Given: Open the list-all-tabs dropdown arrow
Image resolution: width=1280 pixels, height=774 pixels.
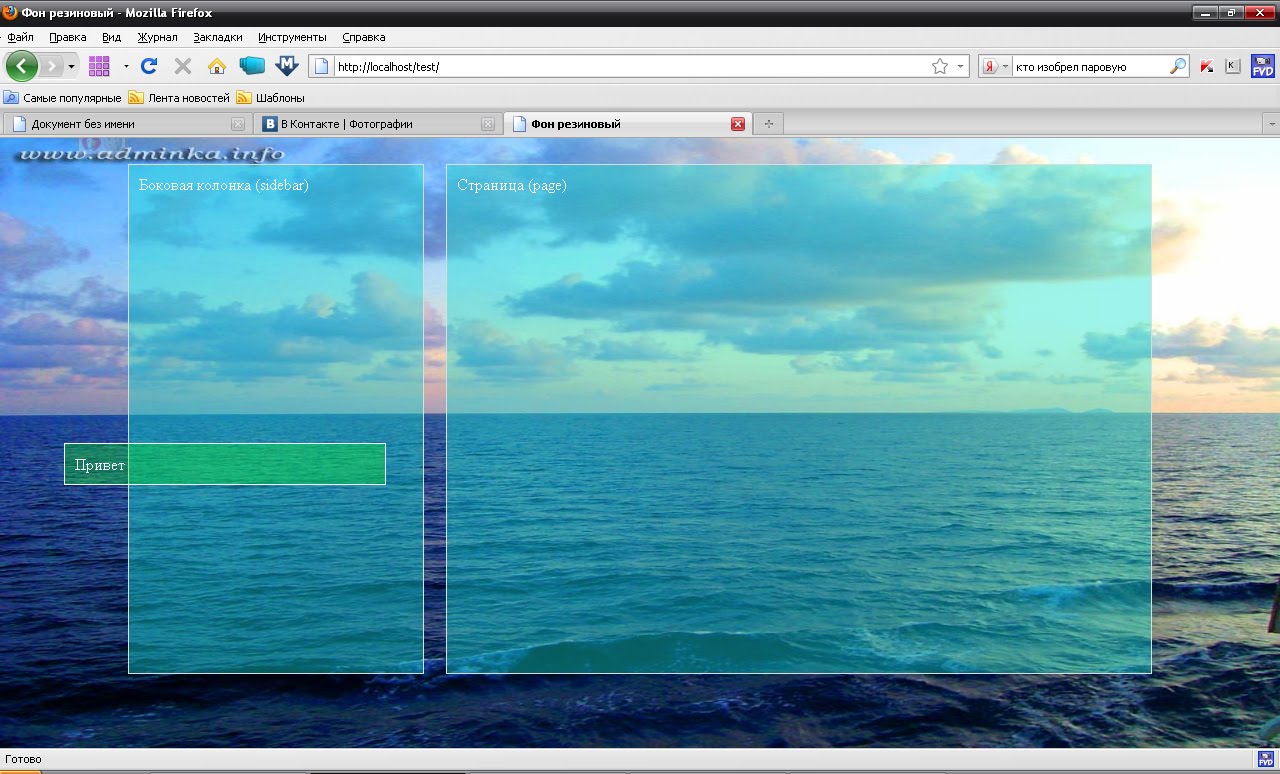Looking at the screenshot, I should pos(1272,124).
